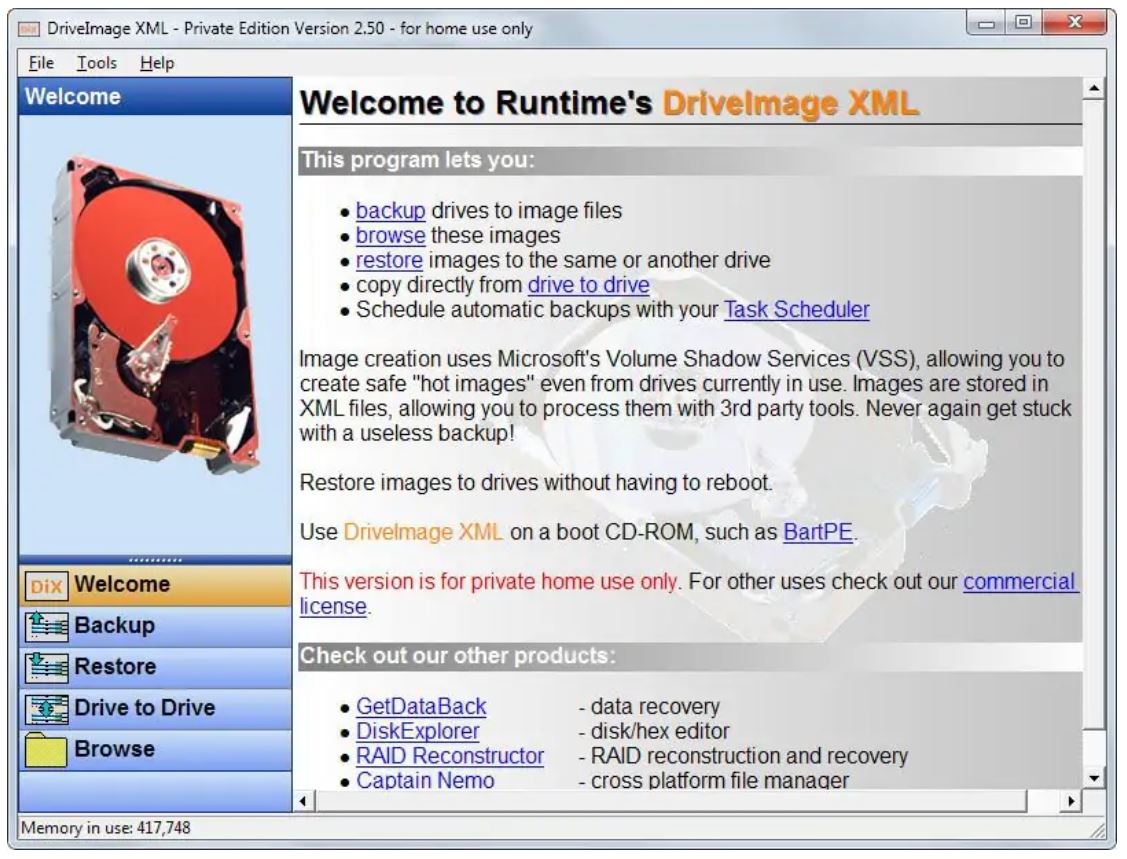Click the Task Scheduler link
Viewport: 1127px width, 859px height.
click(x=796, y=310)
